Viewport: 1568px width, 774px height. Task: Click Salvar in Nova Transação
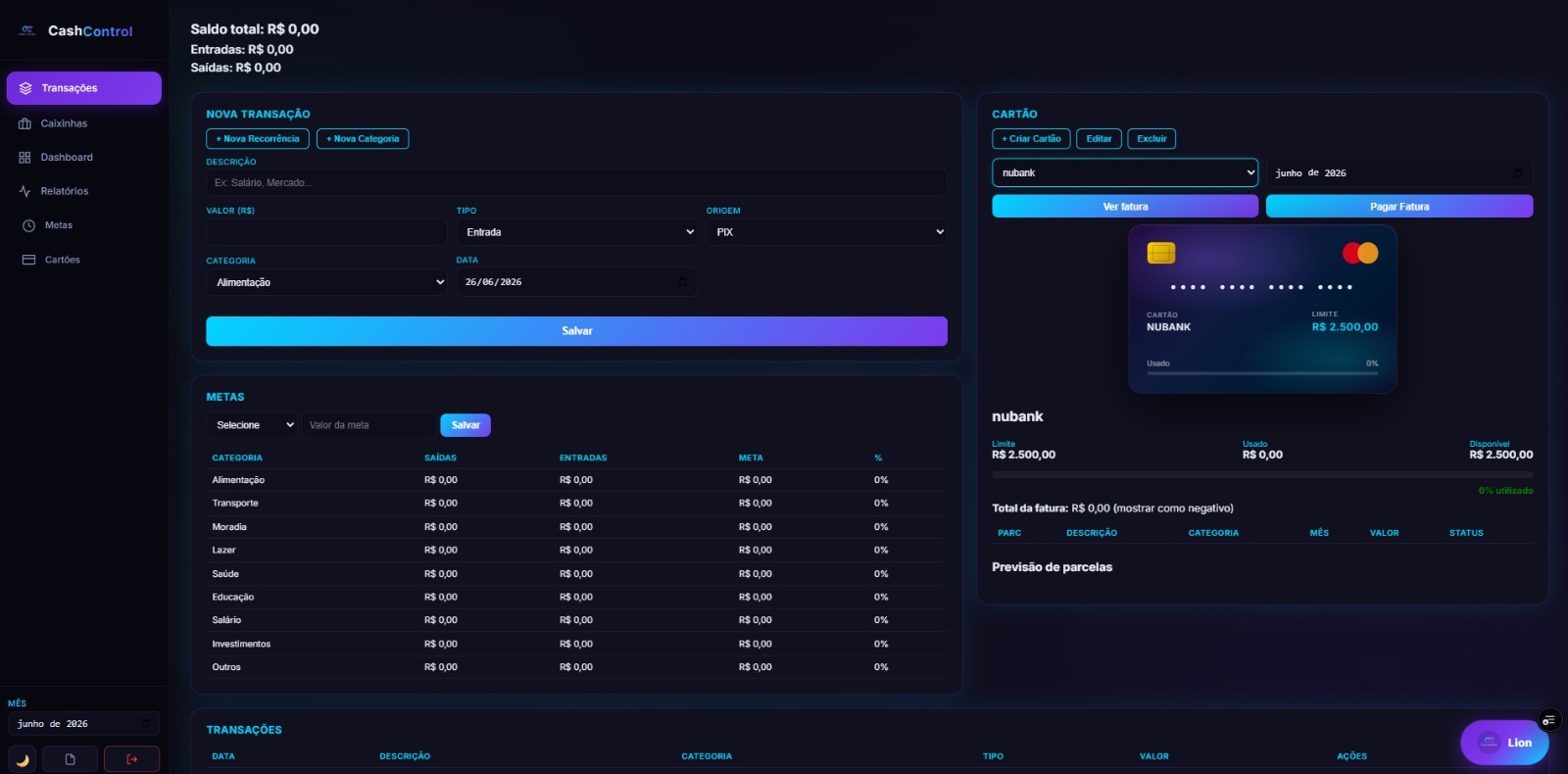[576, 331]
